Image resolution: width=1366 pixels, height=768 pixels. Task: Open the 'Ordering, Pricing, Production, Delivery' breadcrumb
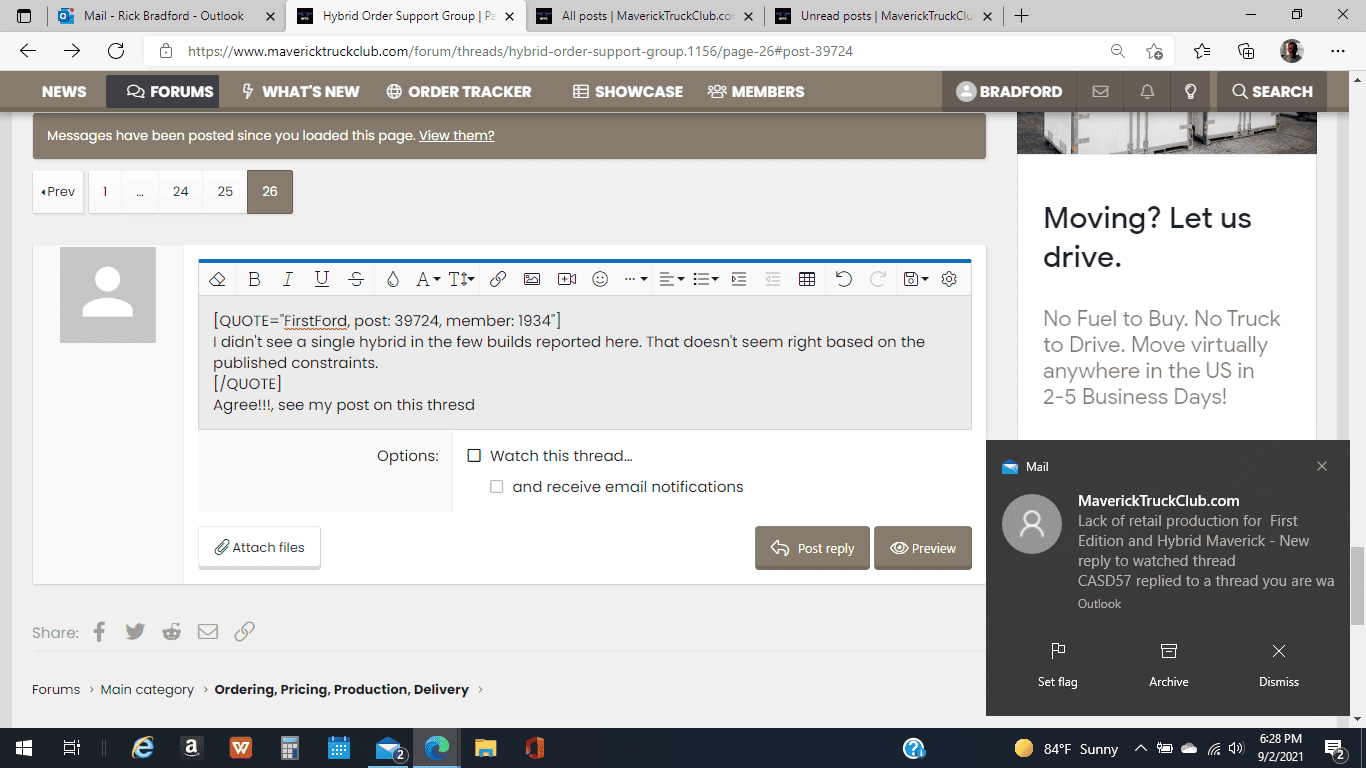[x=341, y=689]
